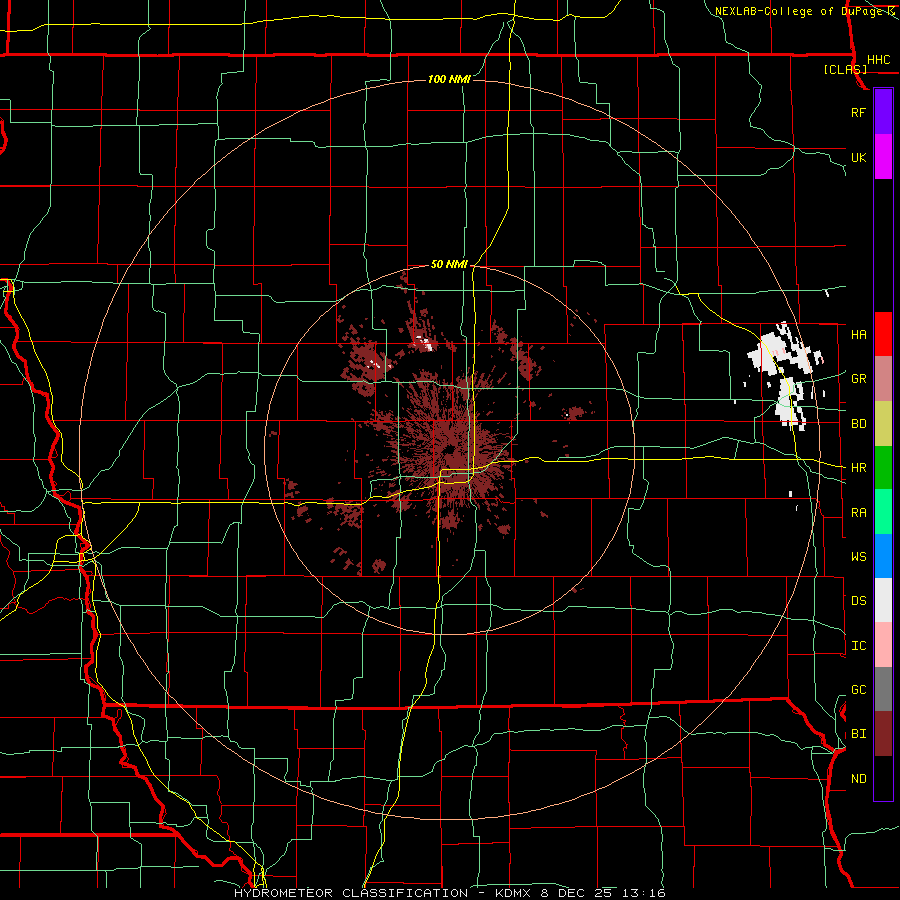Click the HA legend label

coord(859,335)
